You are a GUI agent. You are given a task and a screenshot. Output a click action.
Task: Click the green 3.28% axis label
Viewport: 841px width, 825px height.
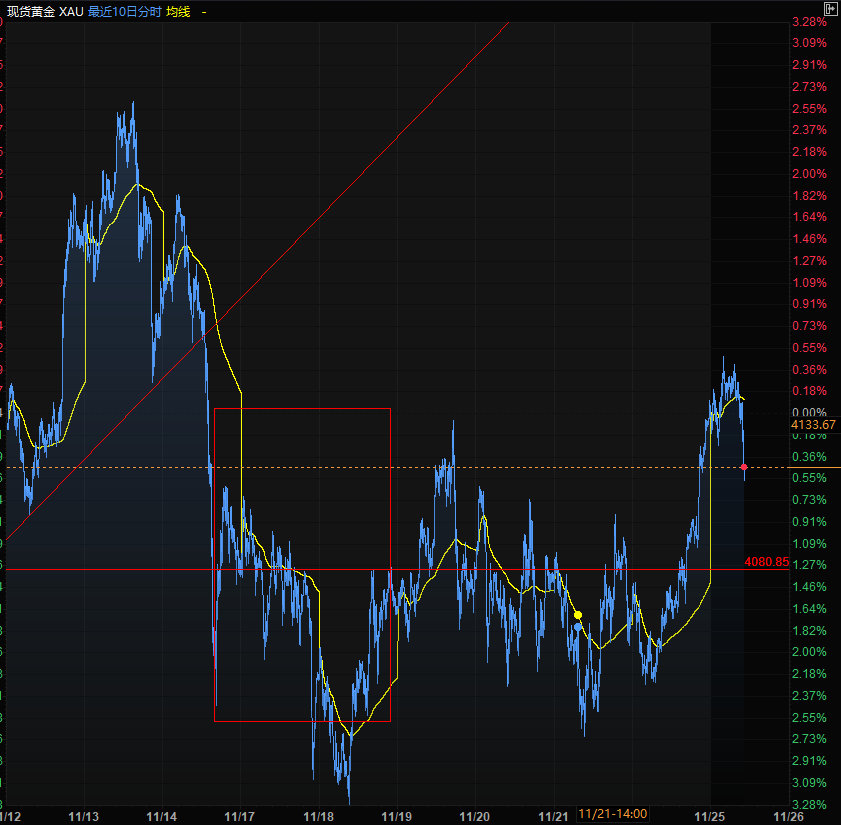[x=809, y=804]
